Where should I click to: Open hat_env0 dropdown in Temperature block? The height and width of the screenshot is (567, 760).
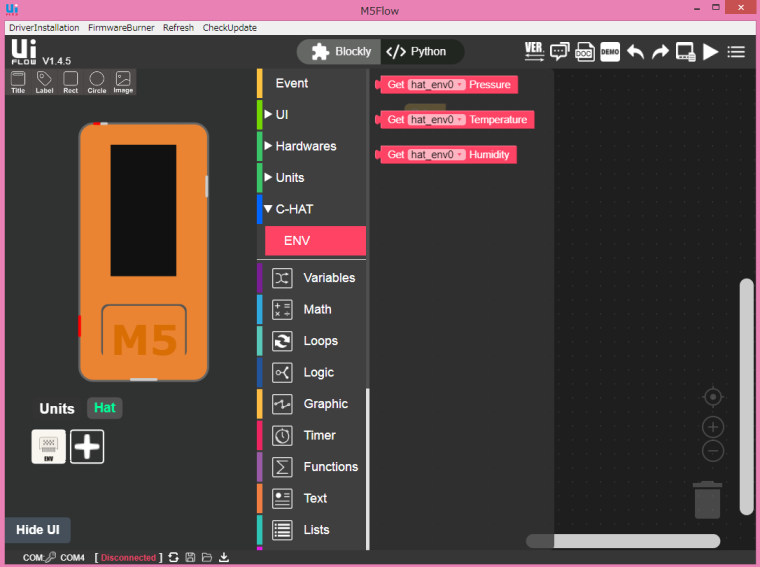pos(437,120)
